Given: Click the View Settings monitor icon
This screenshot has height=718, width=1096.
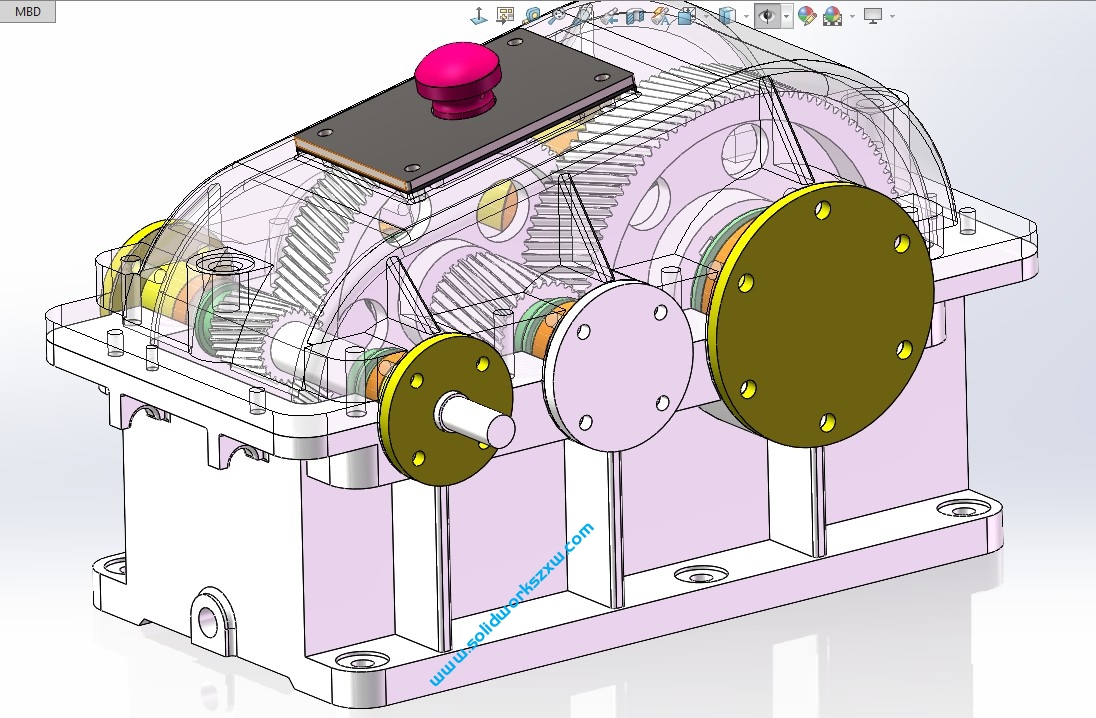Looking at the screenshot, I should coord(873,15).
